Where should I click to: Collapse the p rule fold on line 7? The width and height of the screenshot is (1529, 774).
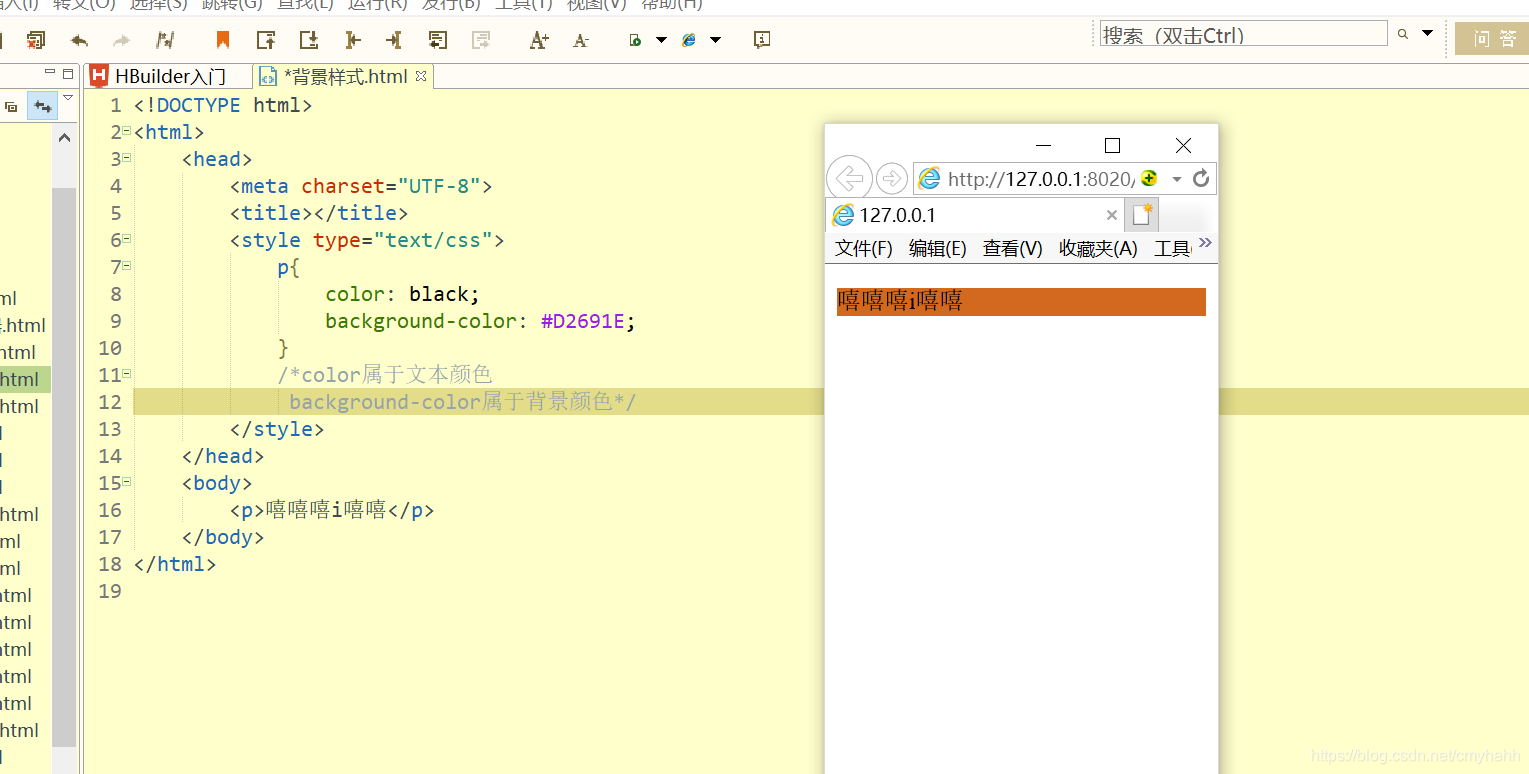(127, 266)
